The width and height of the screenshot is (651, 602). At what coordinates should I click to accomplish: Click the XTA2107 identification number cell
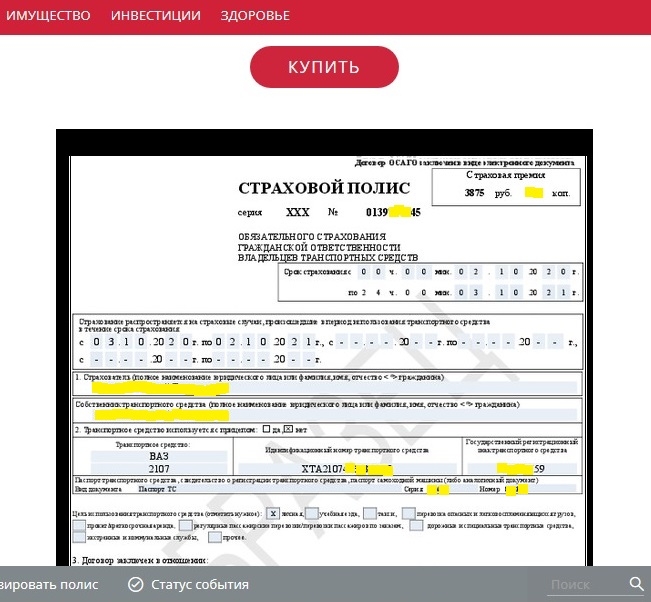click(347, 469)
